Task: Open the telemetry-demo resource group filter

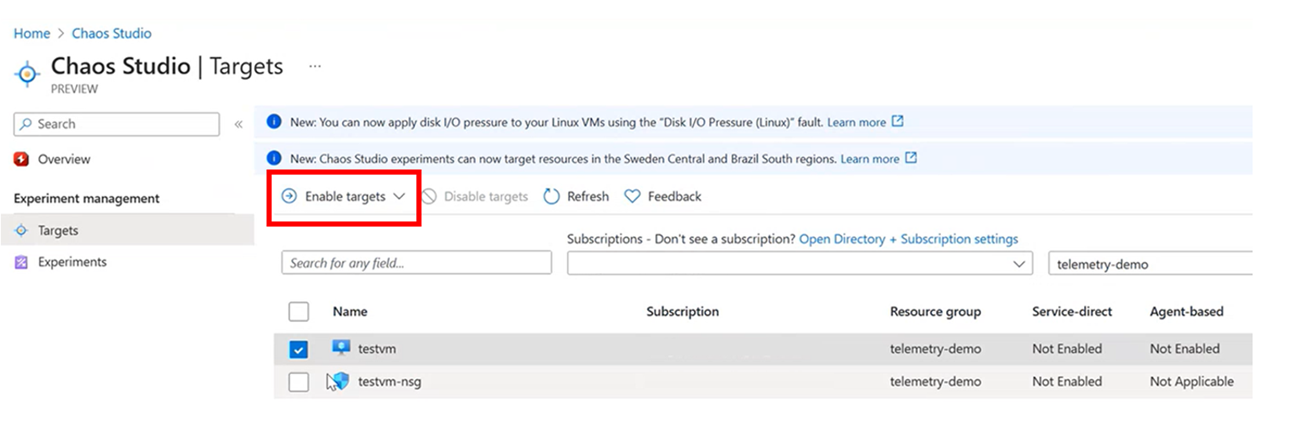Action: click(x=1148, y=263)
